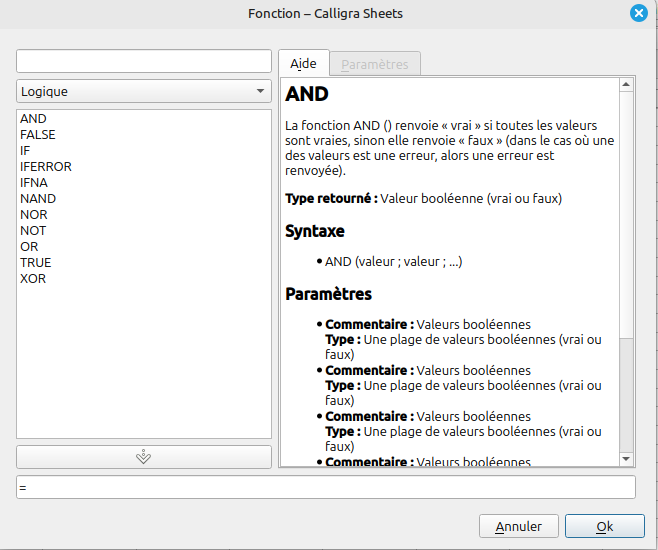Image resolution: width=658 pixels, height=550 pixels.
Task: Click the help panel scroll-down arrow
Action: click(626, 459)
